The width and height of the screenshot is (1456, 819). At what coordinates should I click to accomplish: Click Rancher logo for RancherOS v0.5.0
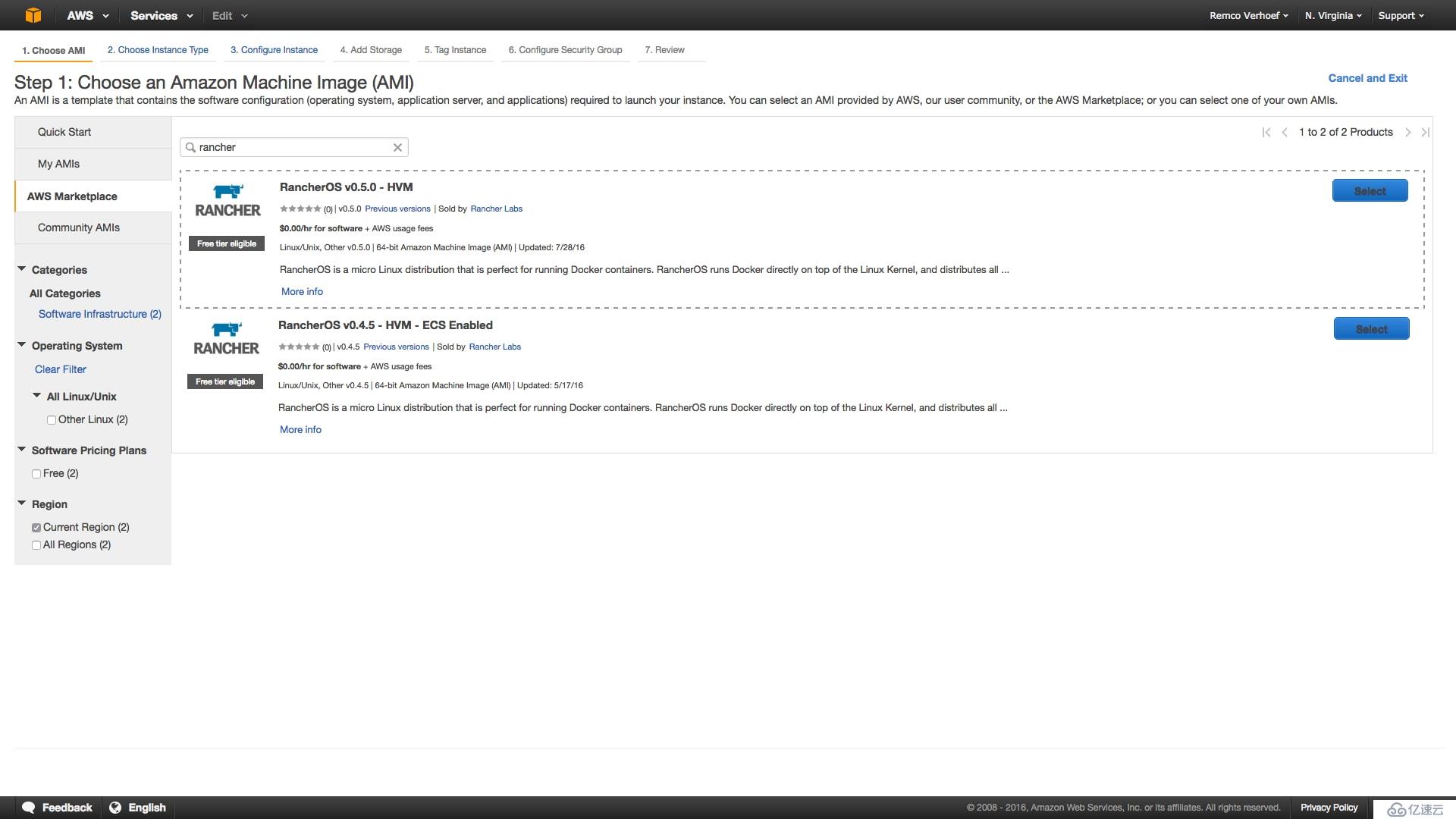point(227,201)
